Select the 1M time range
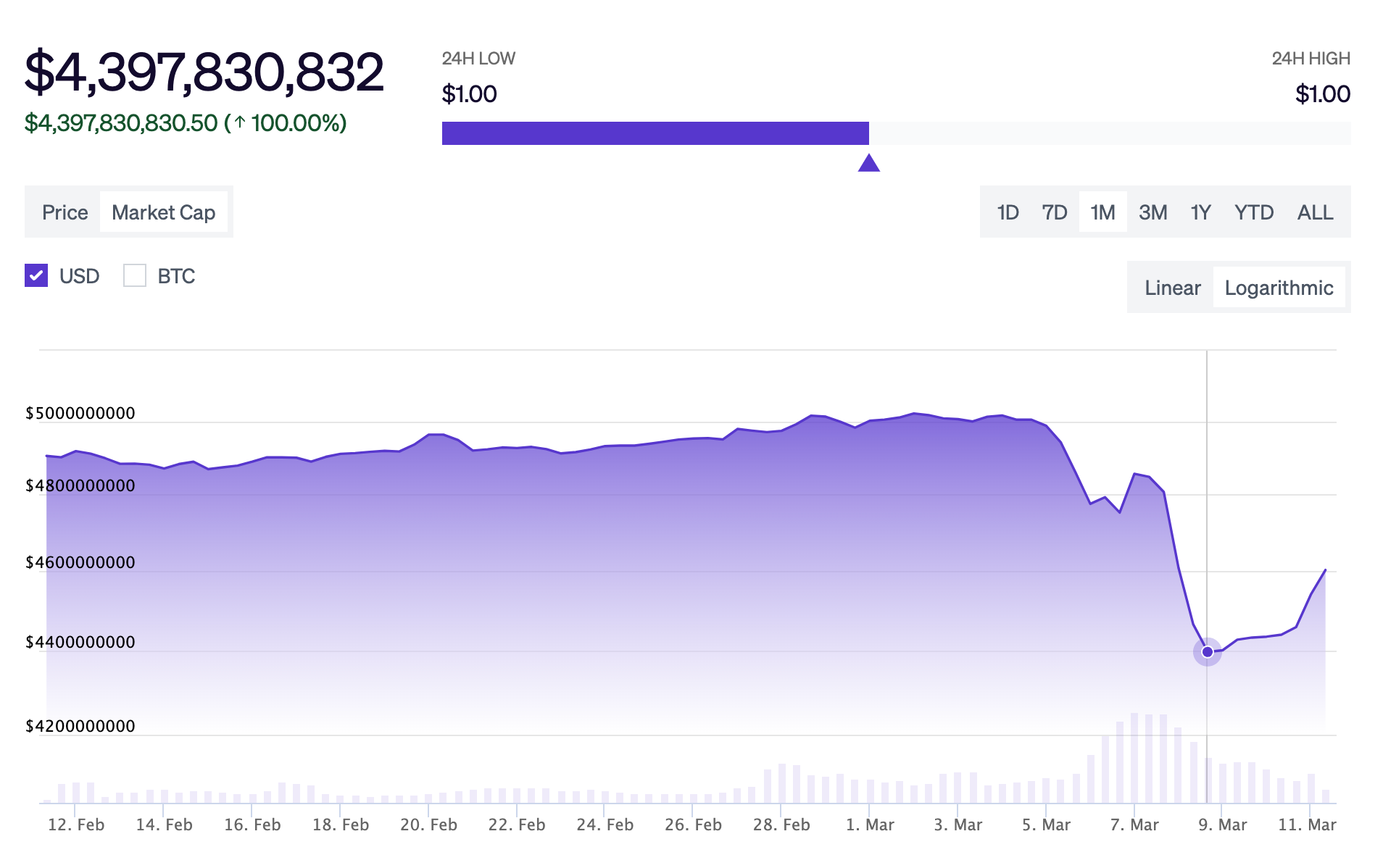Screen dimensions: 1383x868 pyautogui.click(x=1102, y=212)
